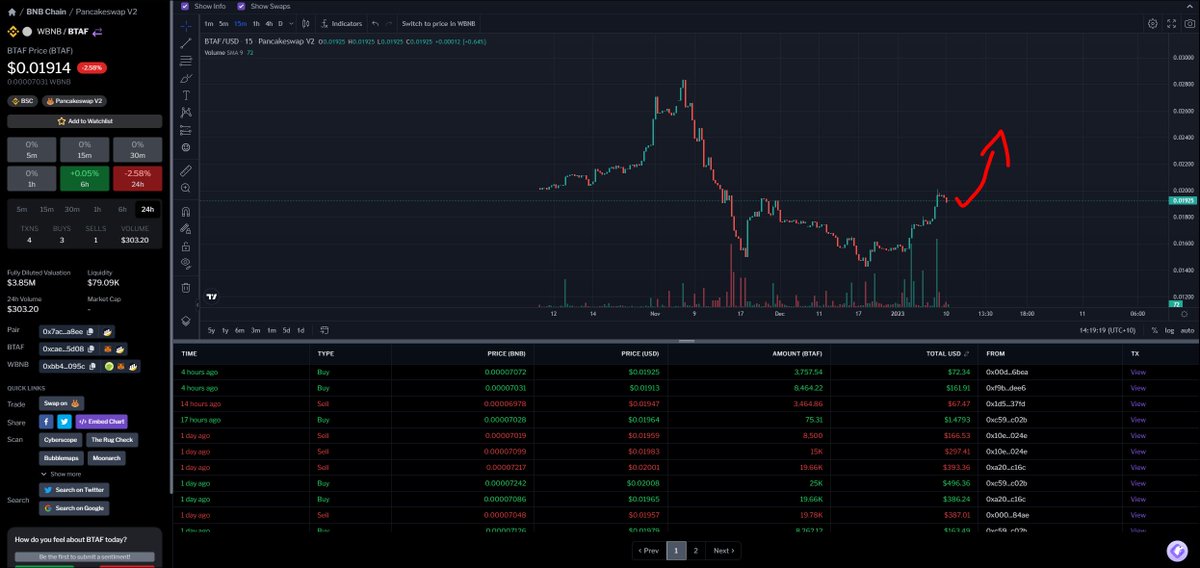Open the chart patterns tool

186,112
